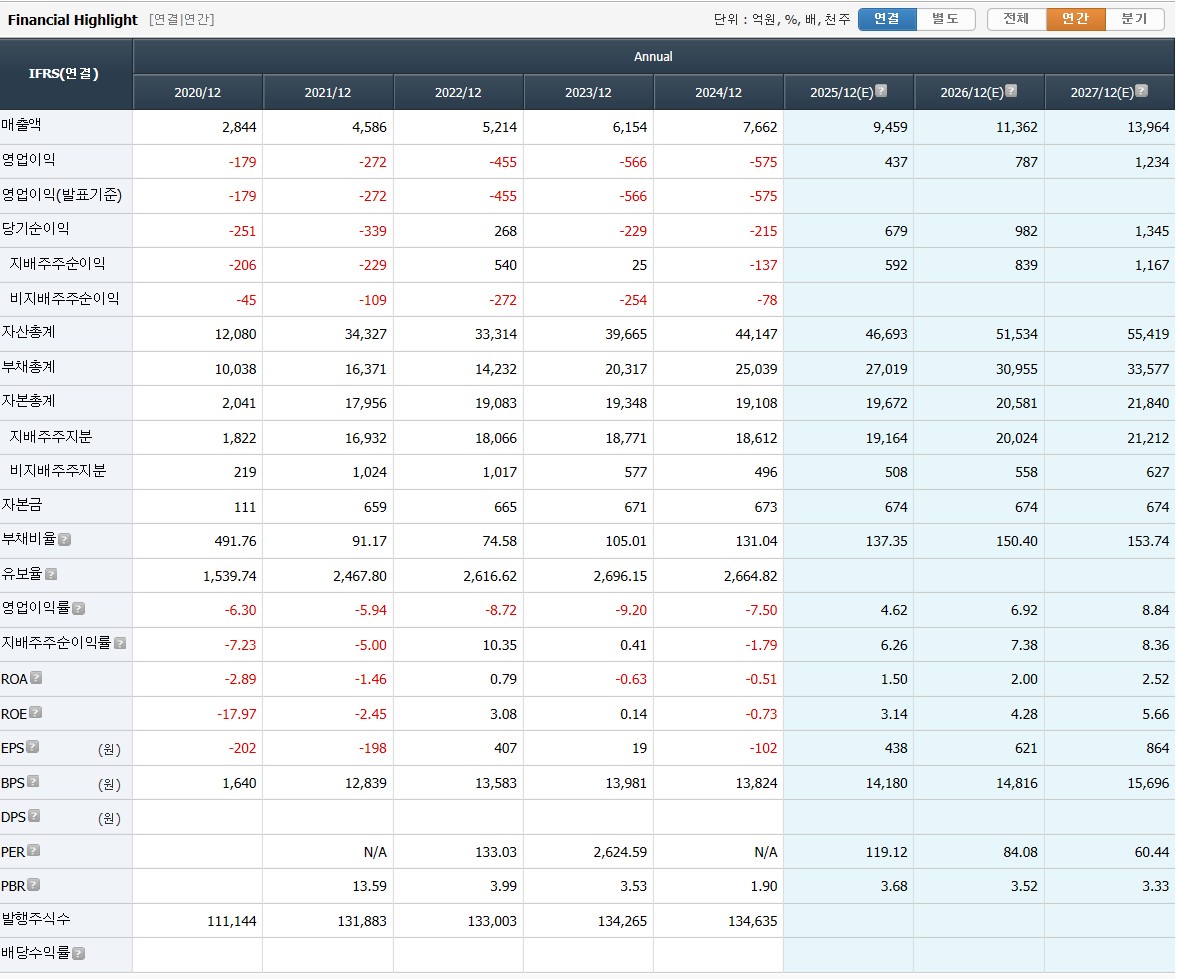Click the 영업이익(발표기준) row label
The height and width of the screenshot is (979, 1178).
(x=62, y=195)
